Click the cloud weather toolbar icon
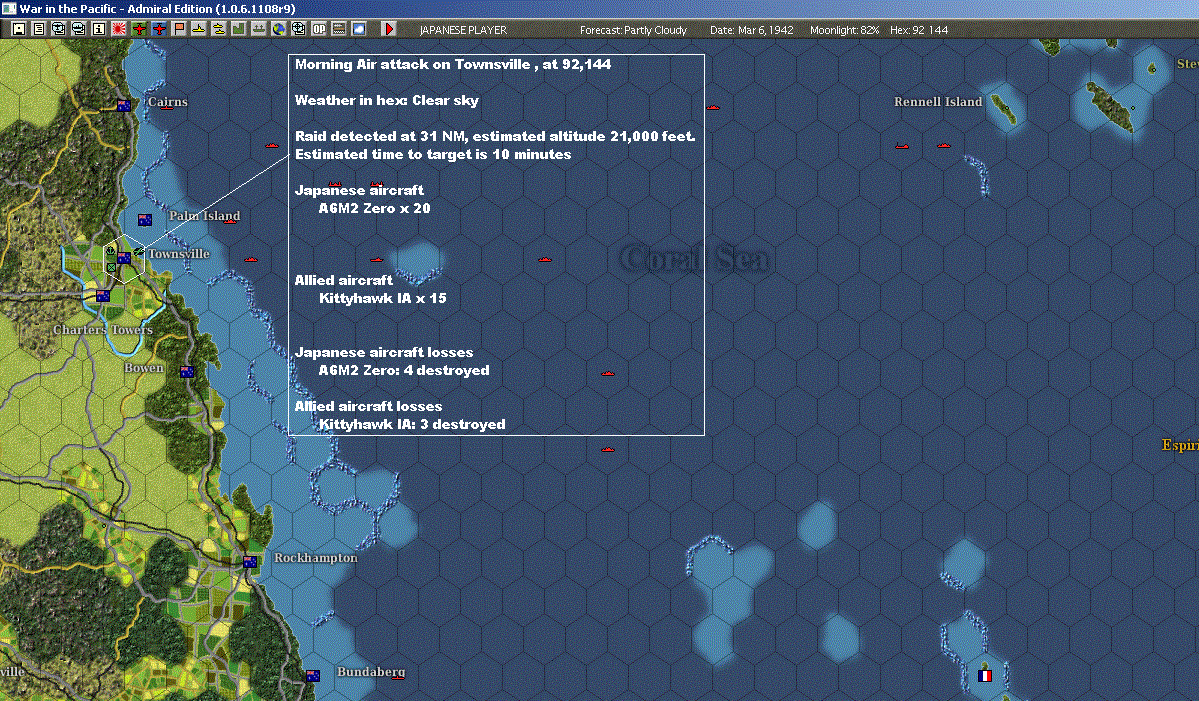1199x701 pixels. [x=358, y=29]
